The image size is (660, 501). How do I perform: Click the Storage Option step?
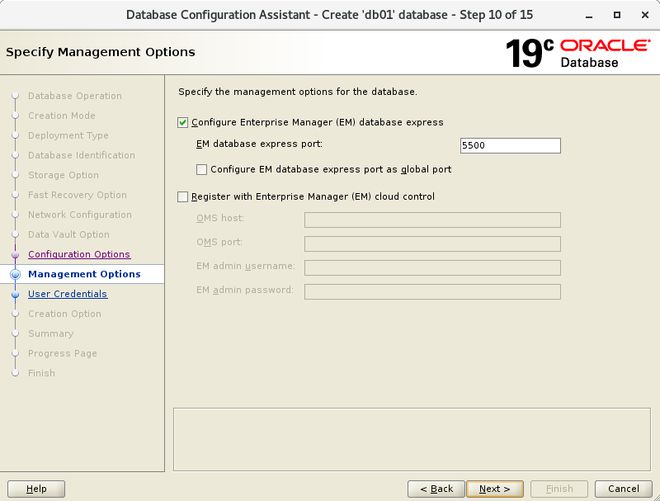[x=64, y=175]
